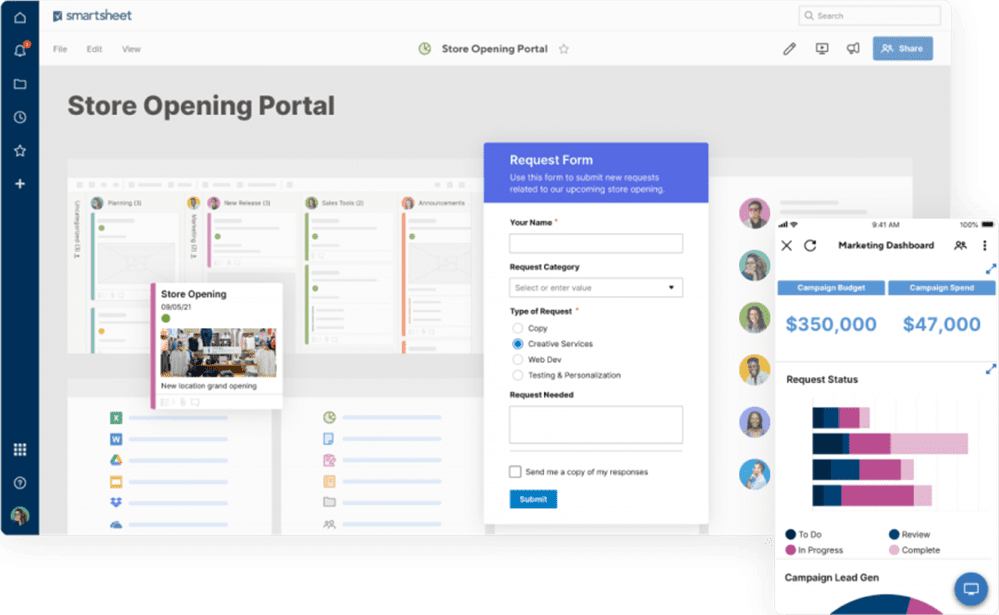Click the Complete legend color dot
The image size is (999, 615).
[895, 550]
